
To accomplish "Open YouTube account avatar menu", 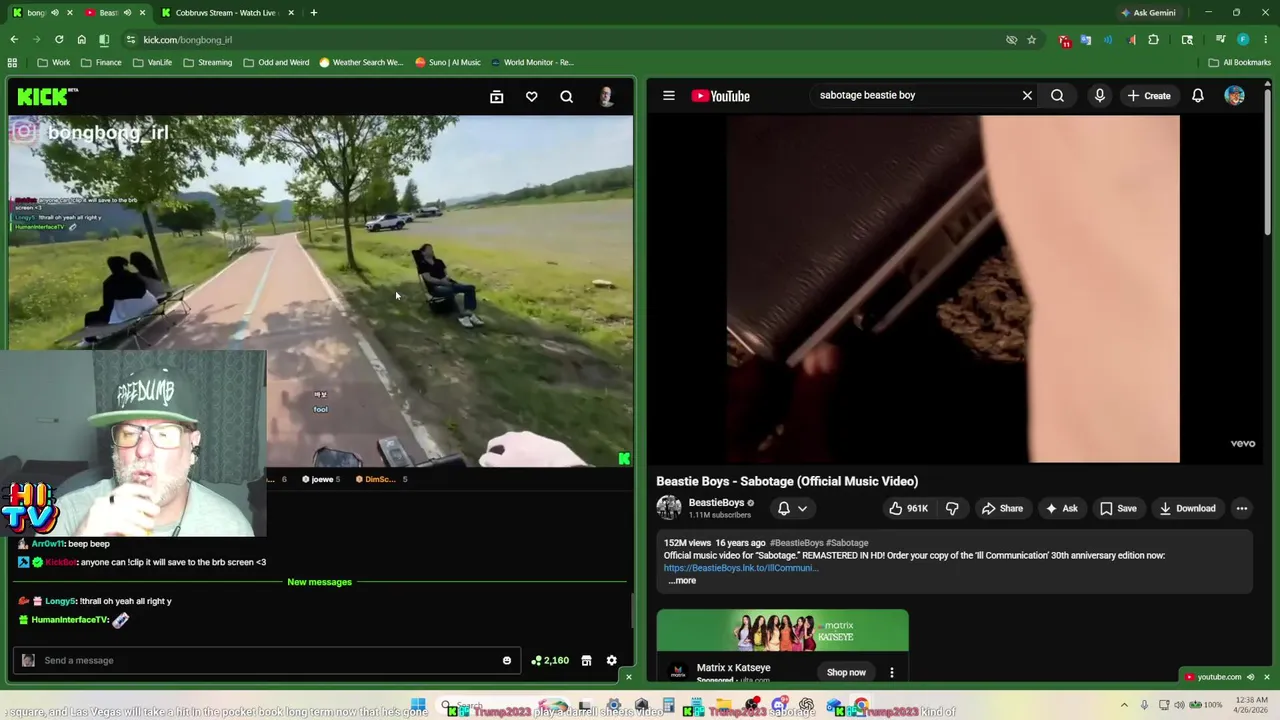I will coord(1235,96).
